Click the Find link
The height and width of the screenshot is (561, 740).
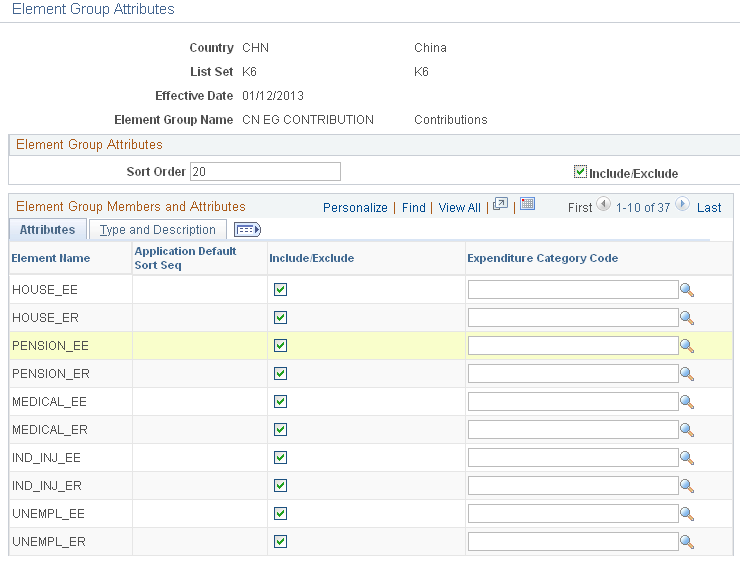(x=413, y=208)
